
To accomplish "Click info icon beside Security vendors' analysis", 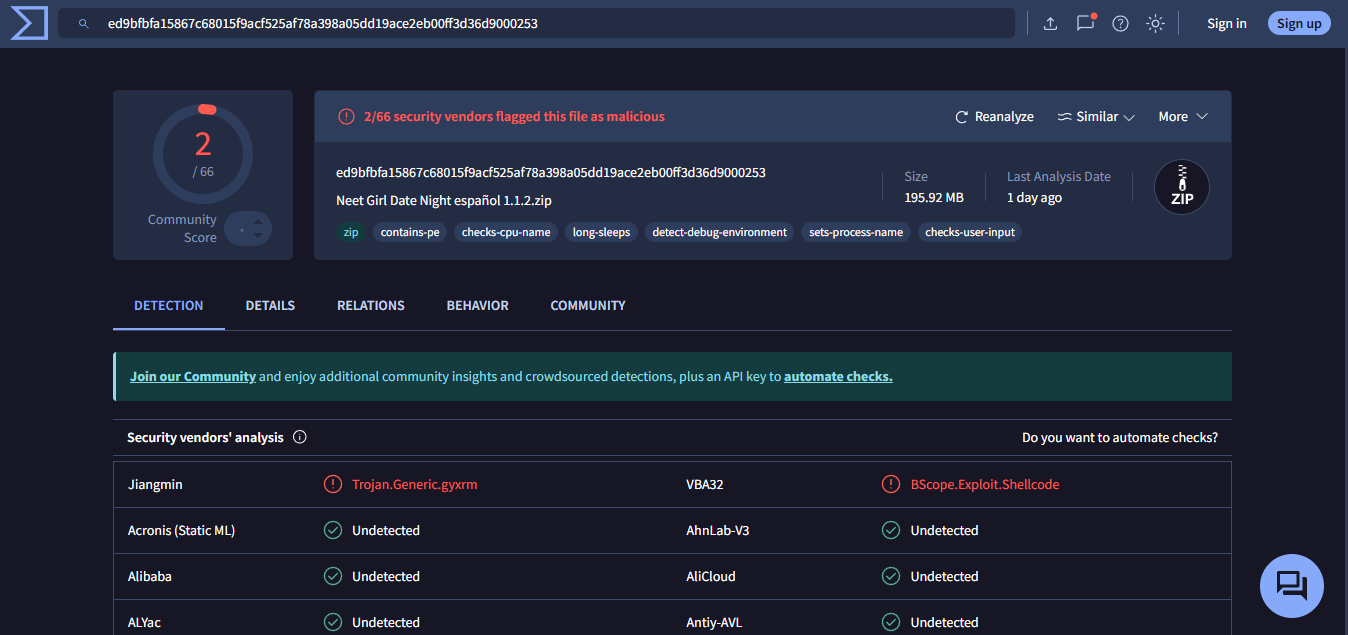I will coord(300,437).
